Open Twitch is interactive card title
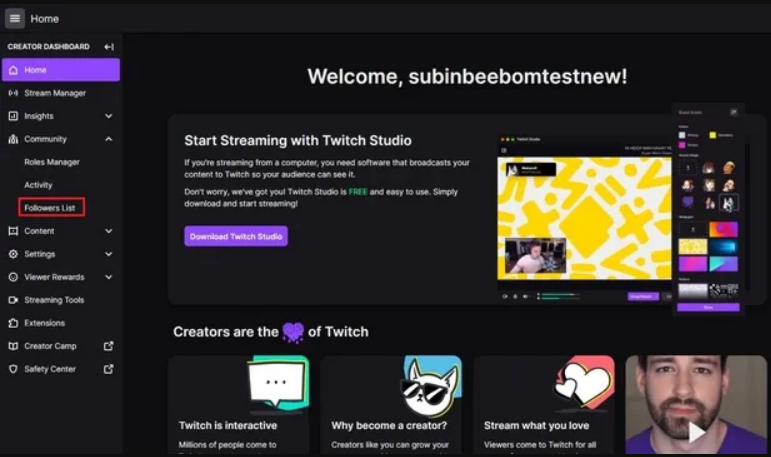The height and width of the screenshot is (457, 771). (x=228, y=426)
